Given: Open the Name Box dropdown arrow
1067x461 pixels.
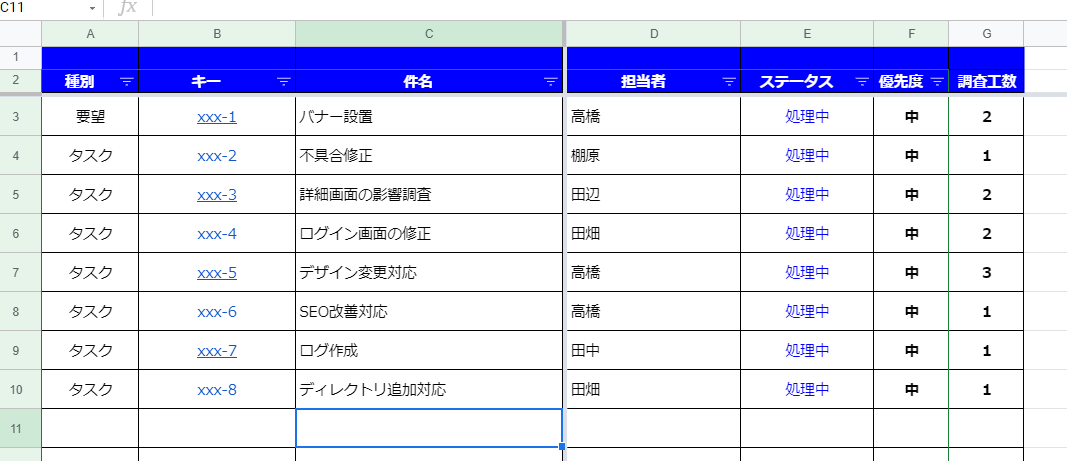Looking at the screenshot, I should (93, 8).
